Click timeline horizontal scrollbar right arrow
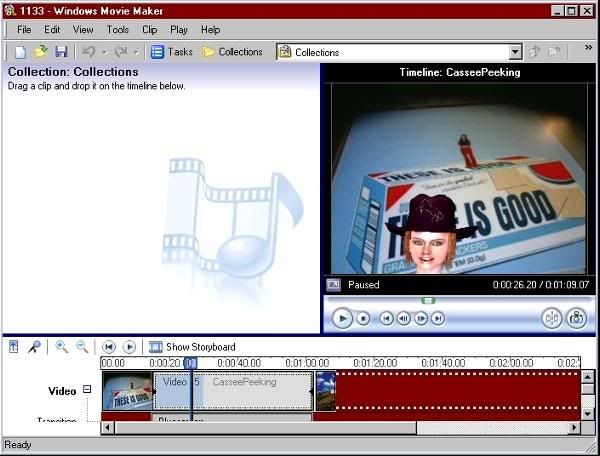This screenshot has height=456, width=600. (574, 428)
